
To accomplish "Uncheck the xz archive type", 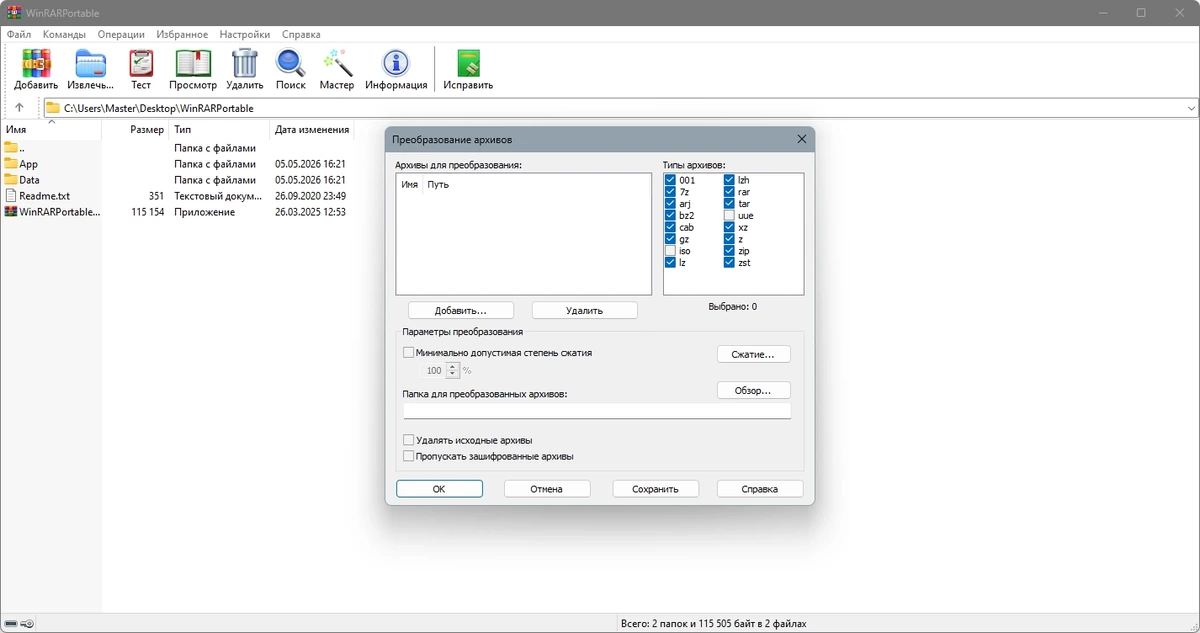I will point(730,228).
